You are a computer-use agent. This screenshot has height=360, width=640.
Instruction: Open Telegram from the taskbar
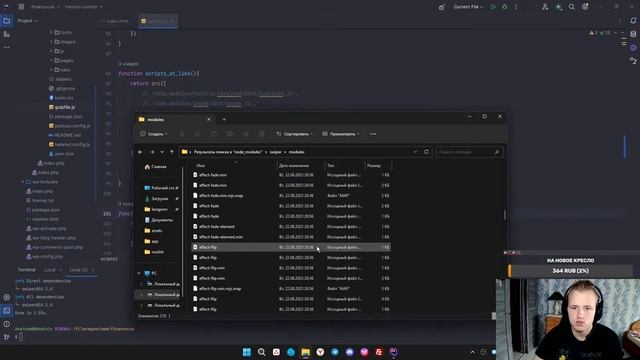(335, 352)
